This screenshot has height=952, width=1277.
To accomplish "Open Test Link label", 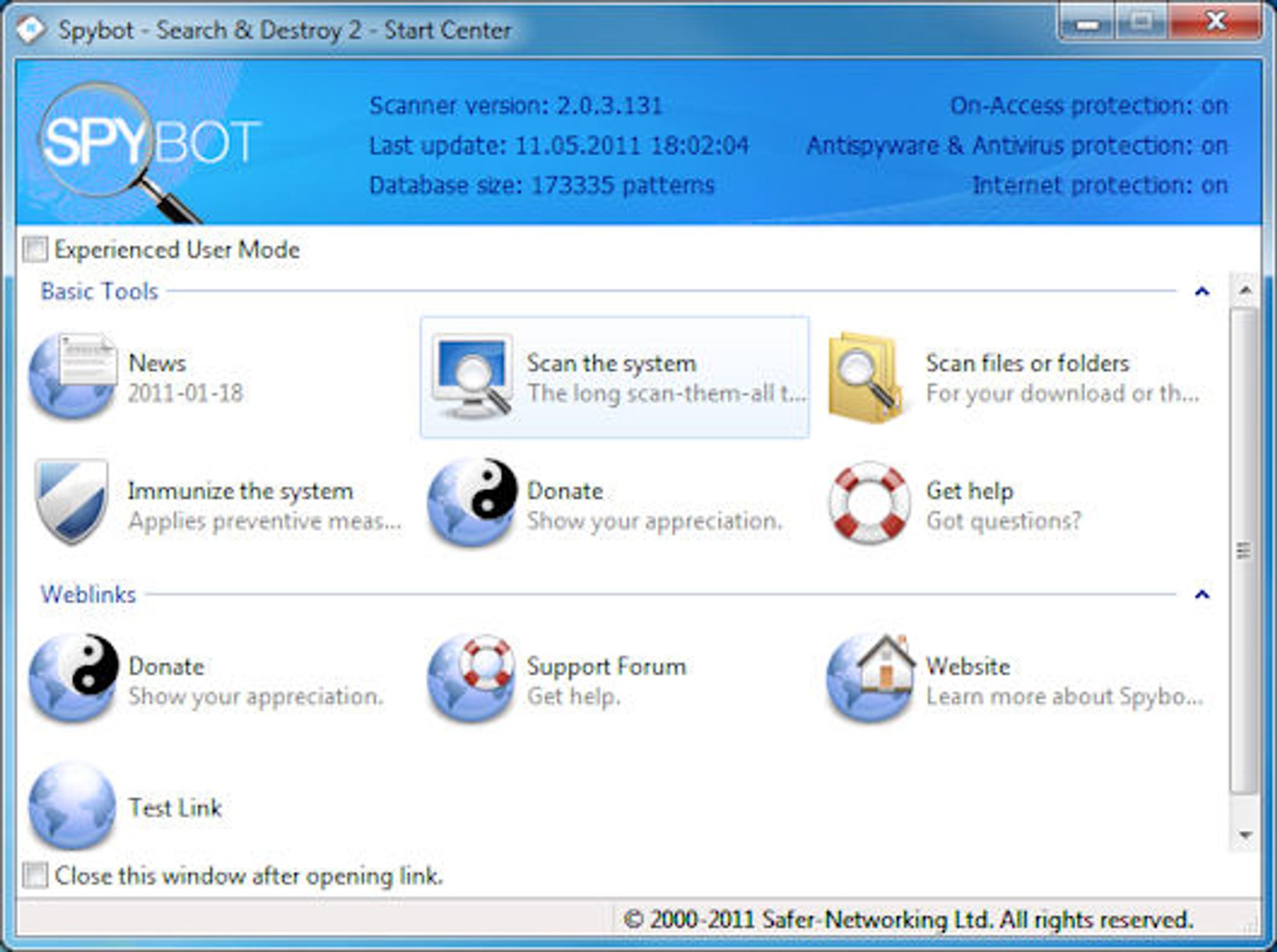I will [175, 808].
